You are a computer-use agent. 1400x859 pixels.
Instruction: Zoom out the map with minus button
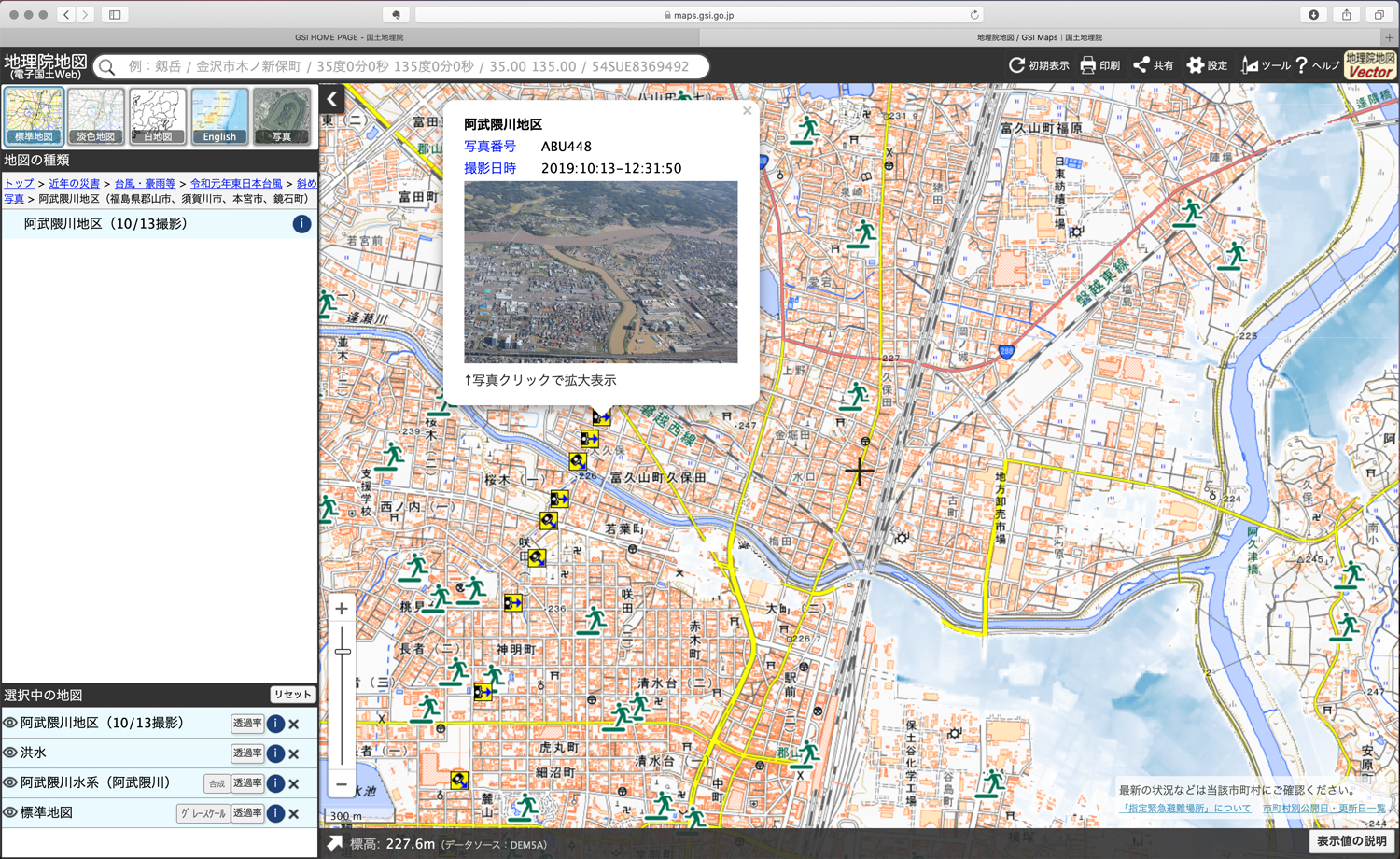(x=342, y=784)
